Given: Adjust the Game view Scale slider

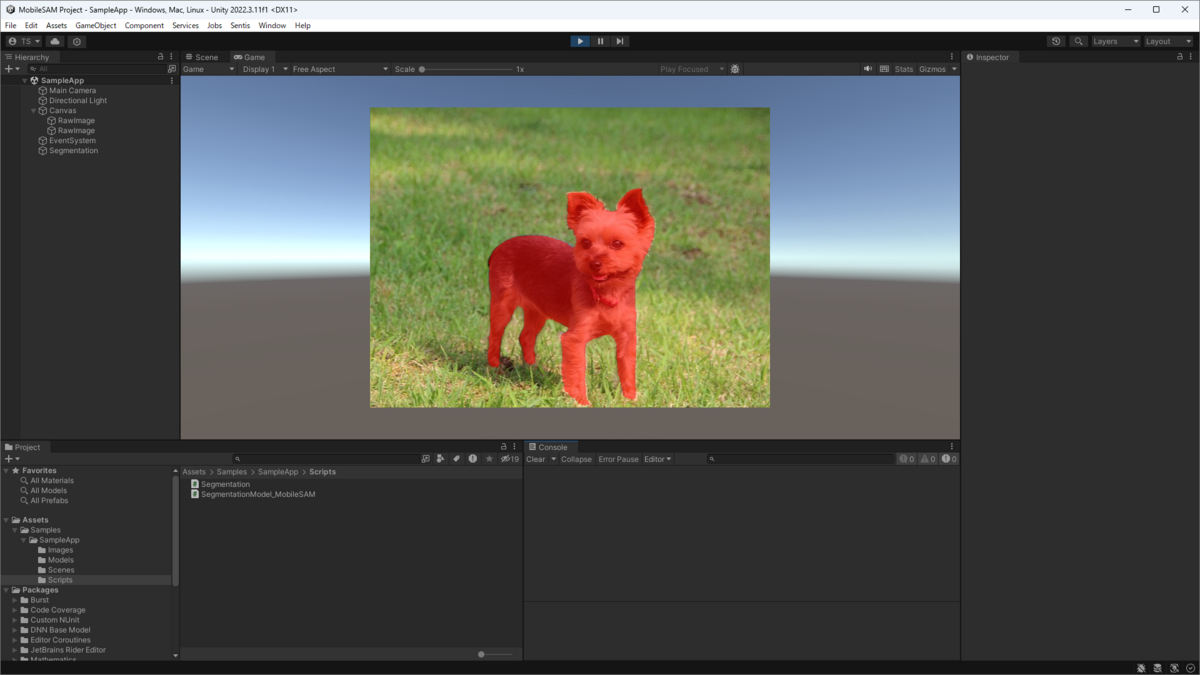Looking at the screenshot, I should click(x=466, y=69).
